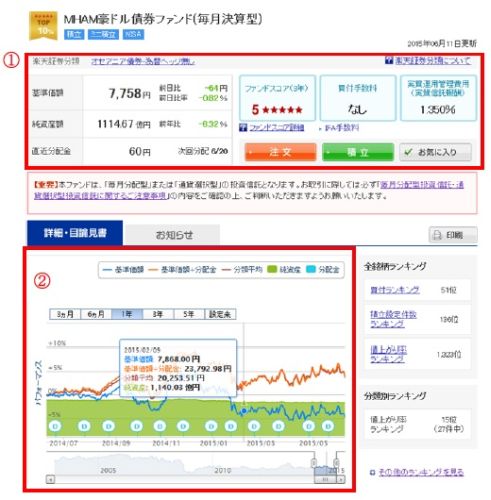
Task: Click the ファンドスコア詳細 question mark icon
Action: [243, 128]
